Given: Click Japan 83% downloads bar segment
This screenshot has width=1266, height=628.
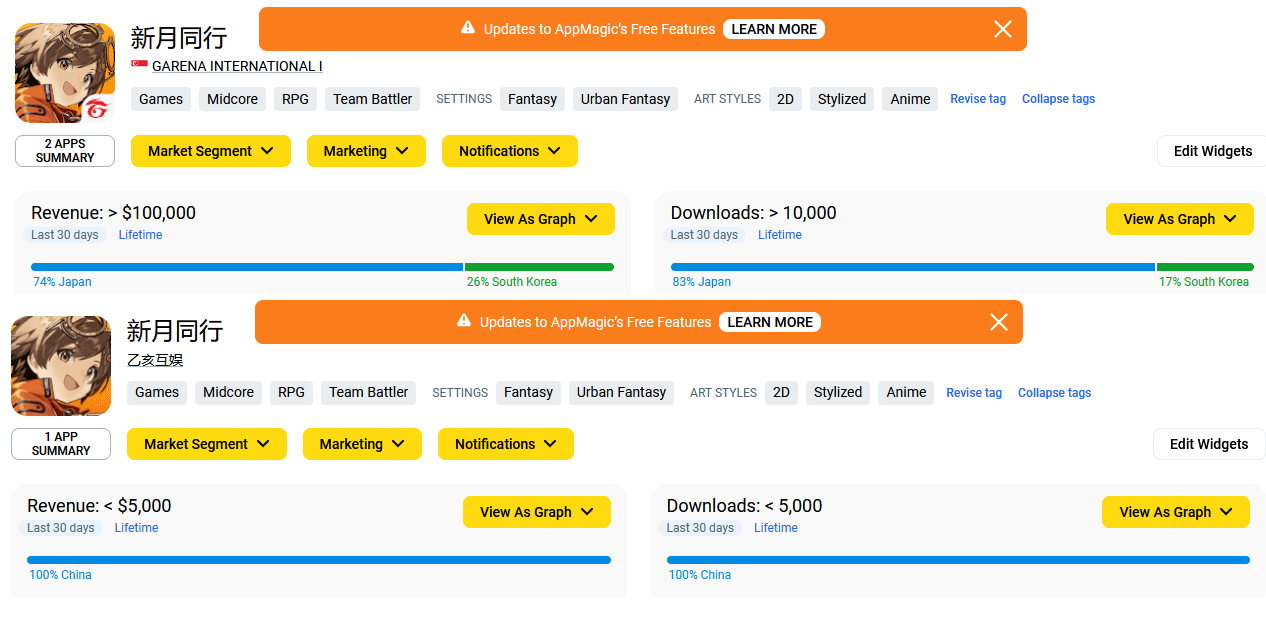Looking at the screenshot, I should click(913, 267).
